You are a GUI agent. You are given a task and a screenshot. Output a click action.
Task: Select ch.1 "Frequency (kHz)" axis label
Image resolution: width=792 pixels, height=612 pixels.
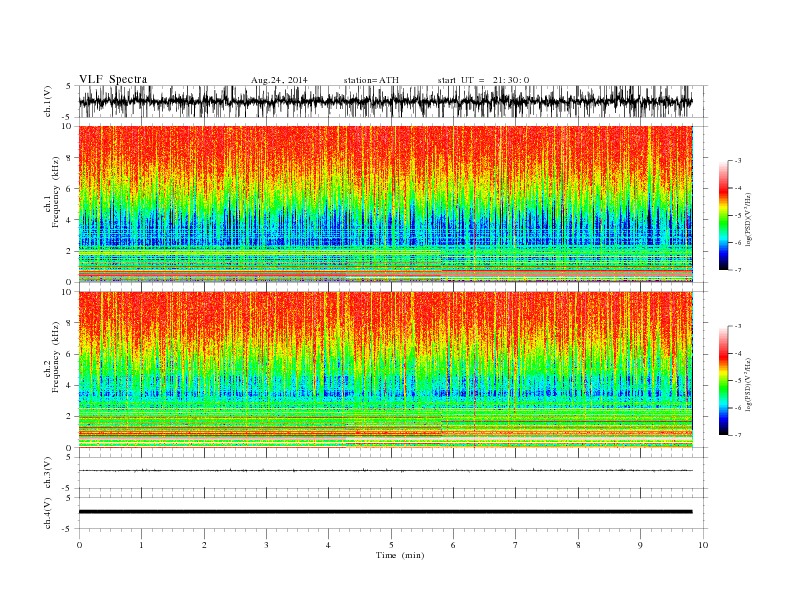click(x=55, y=192)
